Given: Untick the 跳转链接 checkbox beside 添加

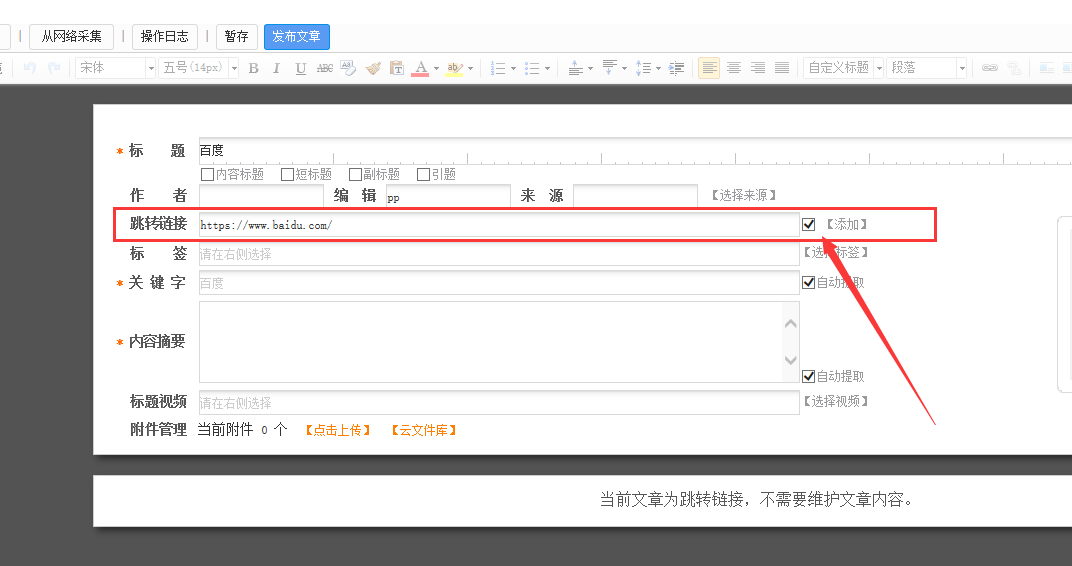Looking at the screenshot, I should coord(809,224).
